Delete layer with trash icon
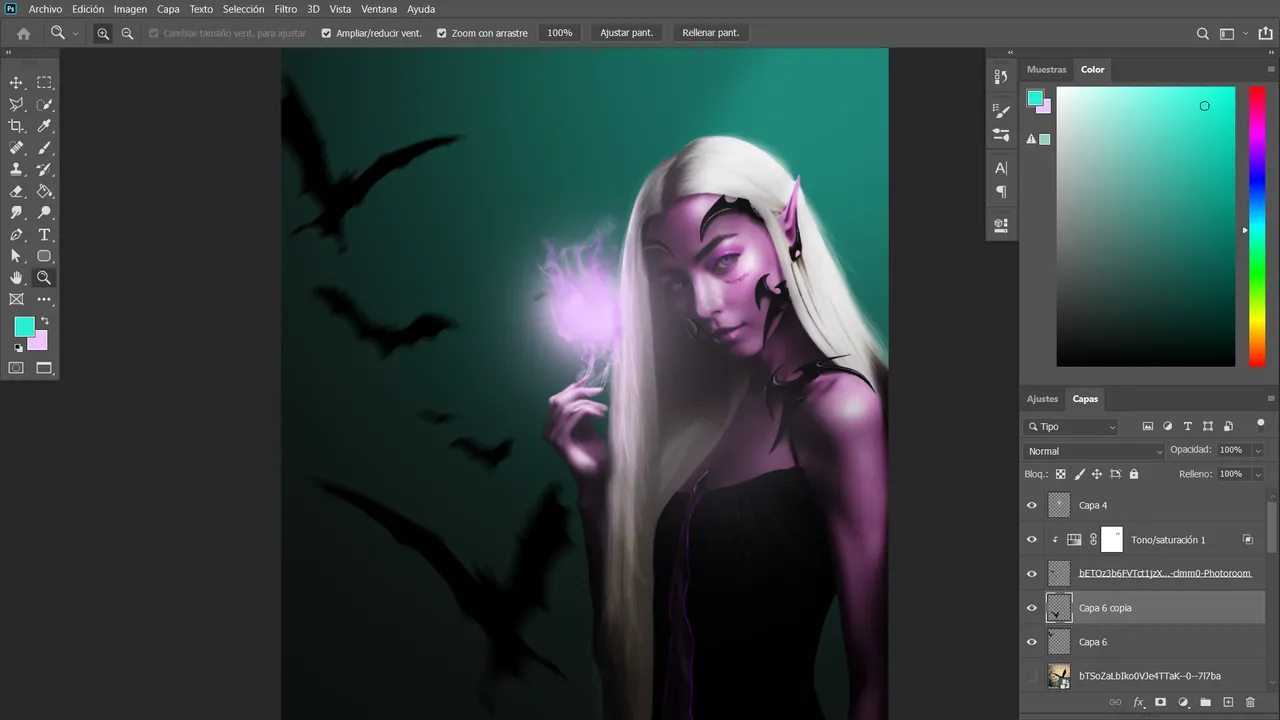The height and width of the screenshot is (720, 1280). pyautogui.click(x=1250, y=703)
